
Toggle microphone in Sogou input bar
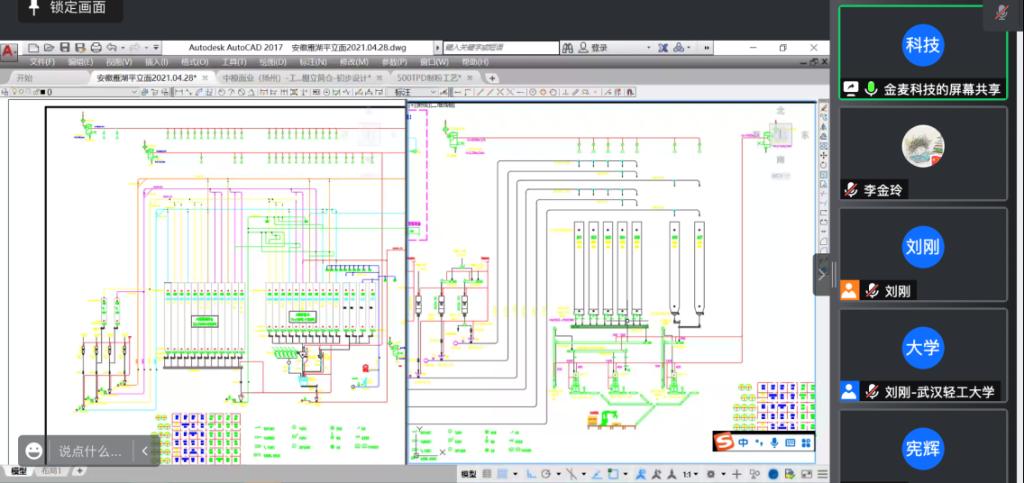click(773, 442)
